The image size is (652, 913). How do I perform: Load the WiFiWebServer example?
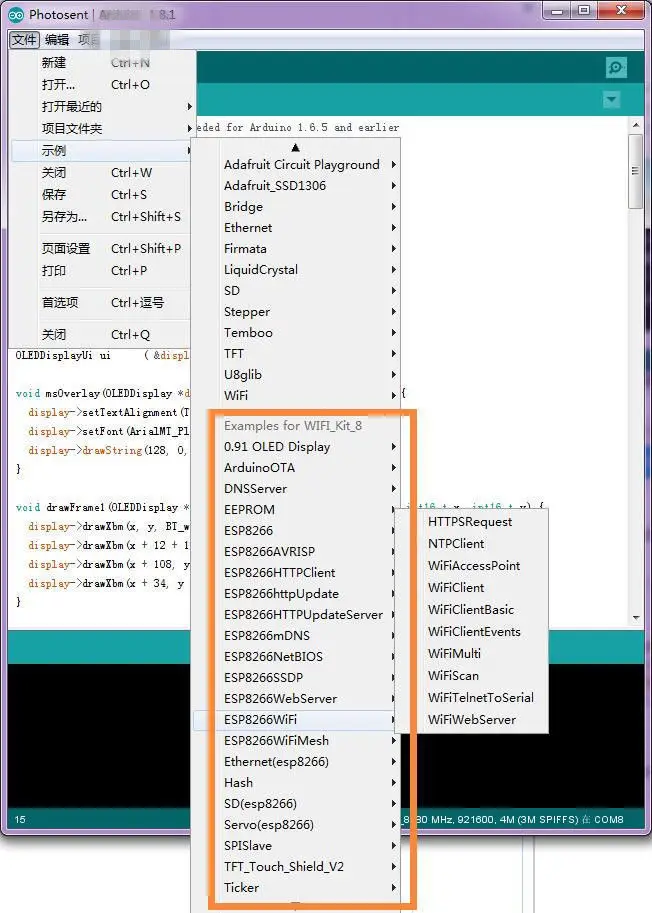coord(472,720)
